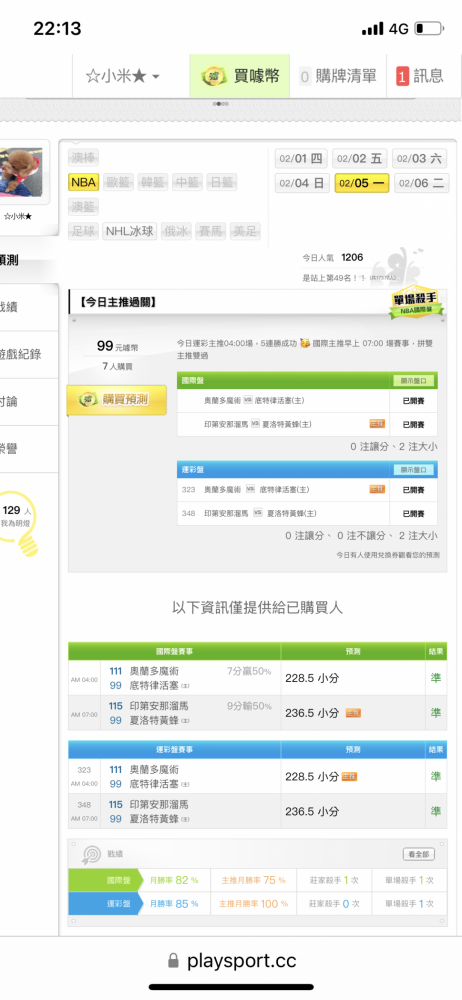Viewport: 462px width, 1000px height.
Task: Click the 99 元噱幣 price text
Action: (x=117, y=346)
